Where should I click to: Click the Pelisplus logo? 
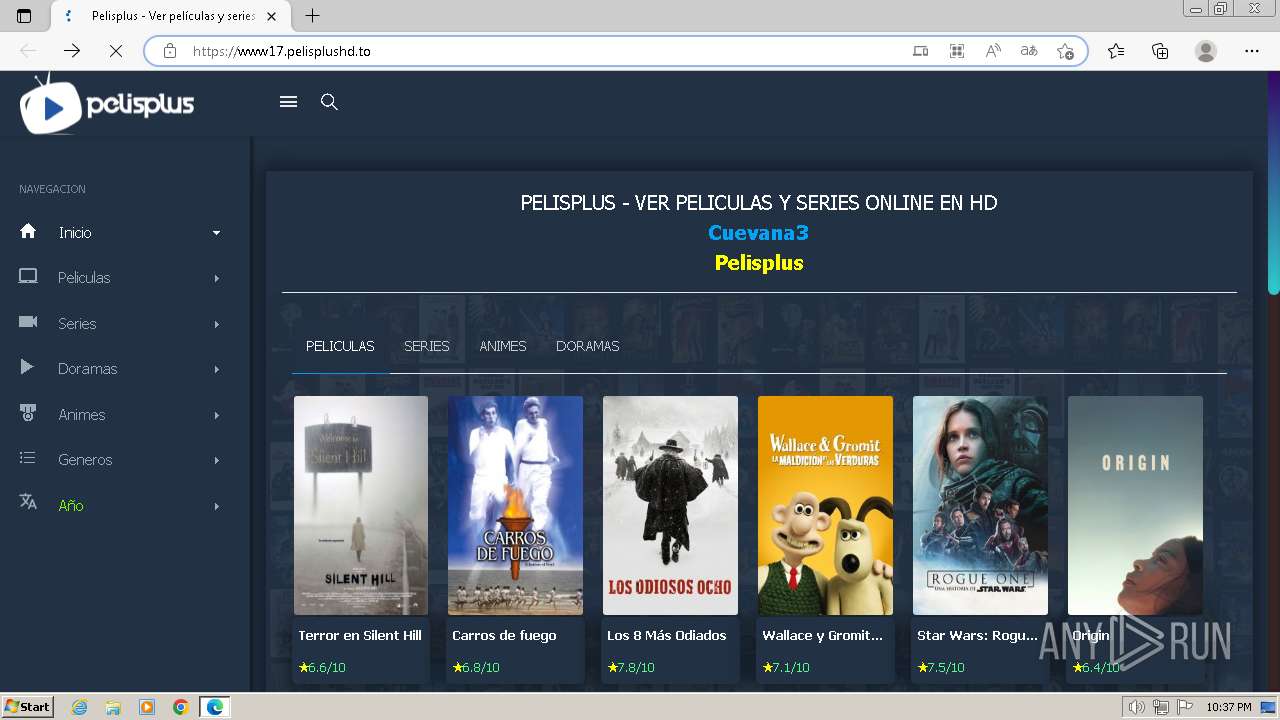click(107, 104)
